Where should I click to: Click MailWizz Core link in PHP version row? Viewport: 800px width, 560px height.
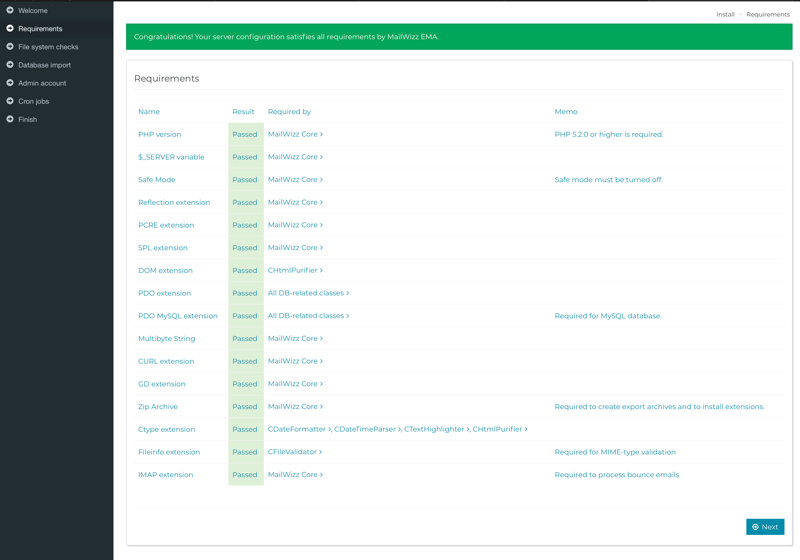click(x=295, y=134)
